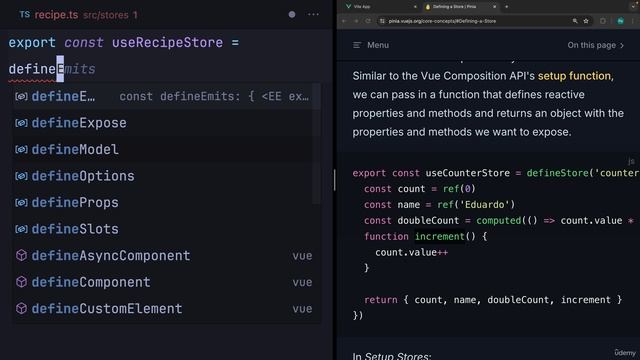
Task: Choose defineComponent from vue suggestion
Action: tap(167, 282)
